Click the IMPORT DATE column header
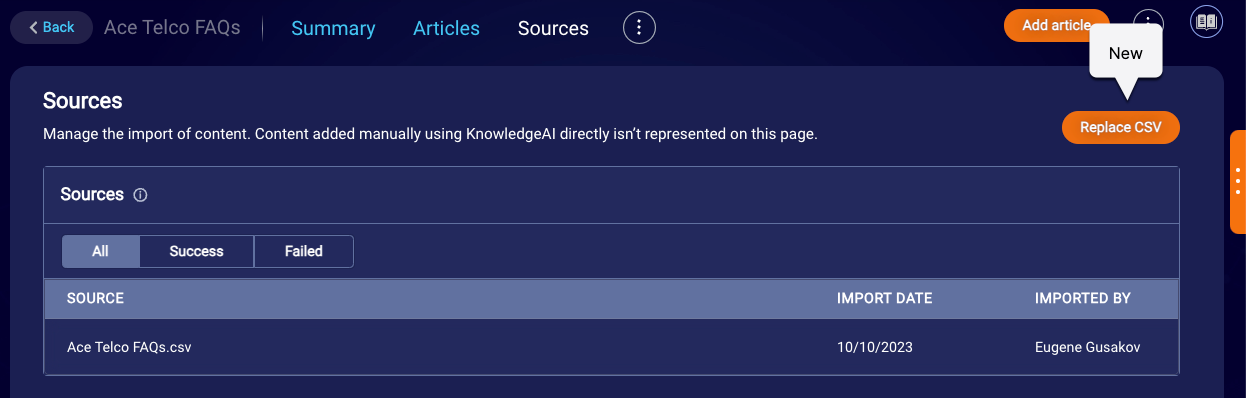The height and width of the screenshot is (398, 1246). [884, 298]
